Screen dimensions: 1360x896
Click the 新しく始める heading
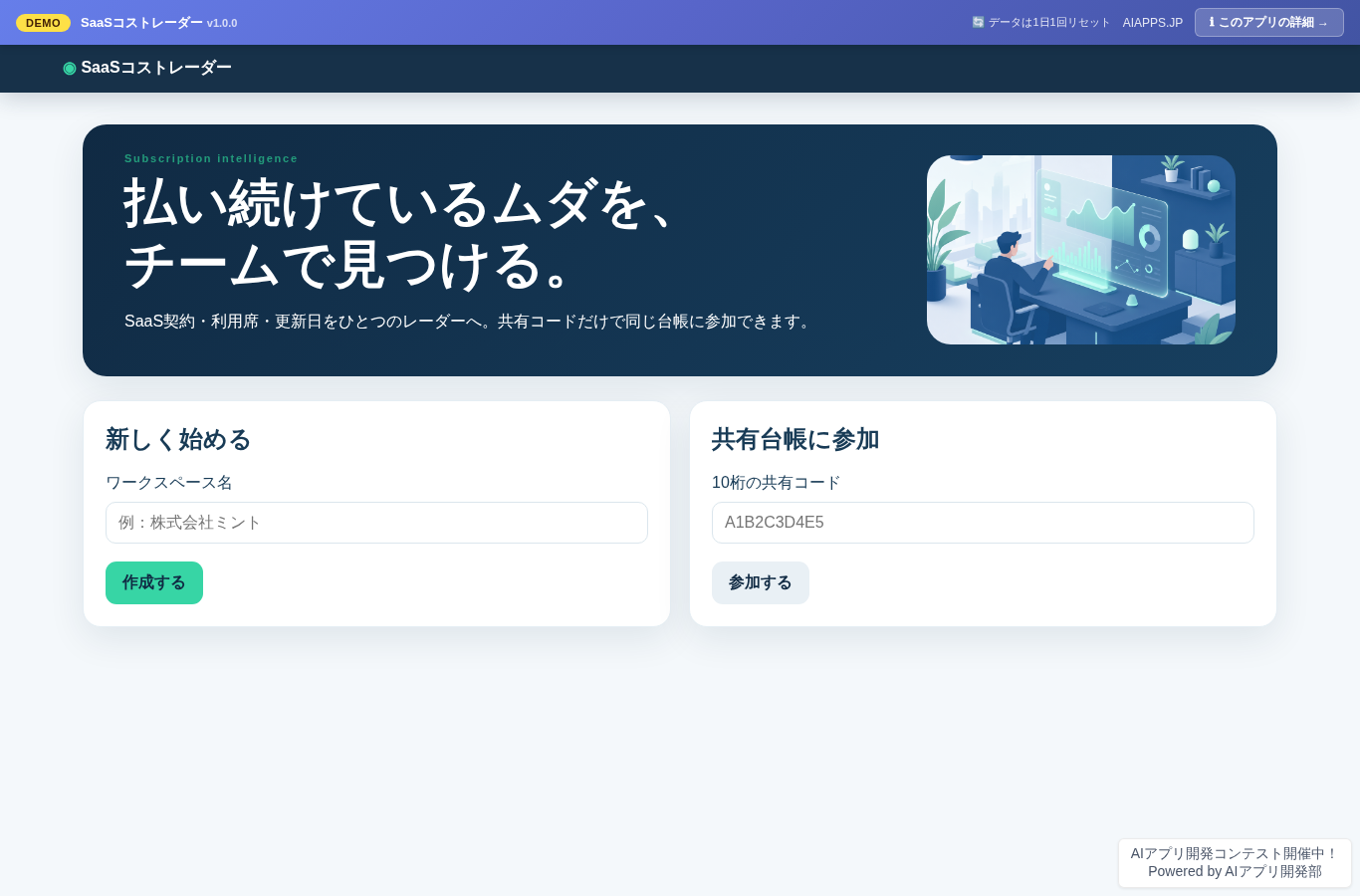[178, 439]
